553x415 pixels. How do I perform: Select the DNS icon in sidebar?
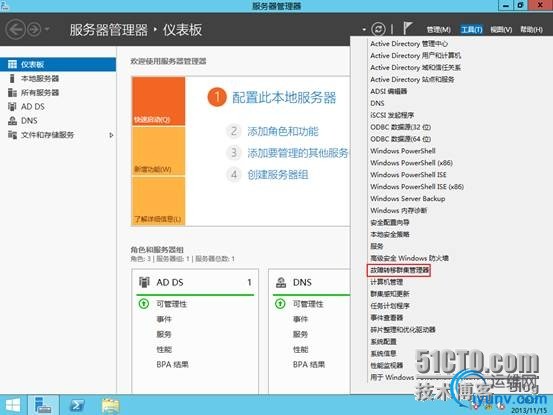(12, 121)
